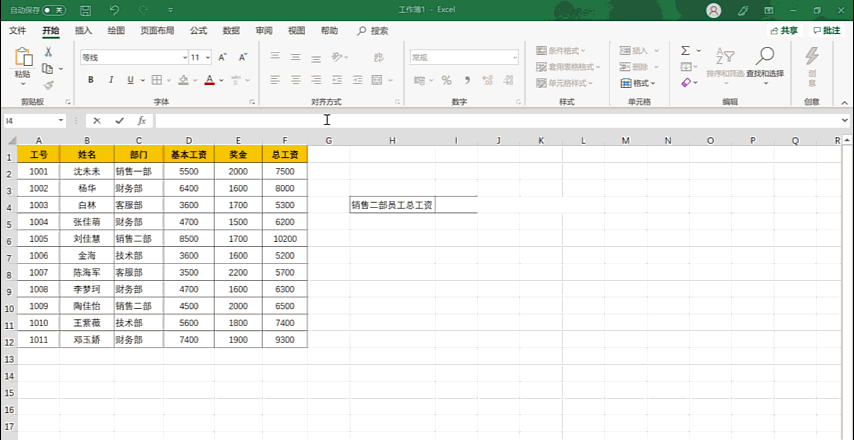Click the Undo arrow icon
Screen dimensions: 854x440
point(114,10)
